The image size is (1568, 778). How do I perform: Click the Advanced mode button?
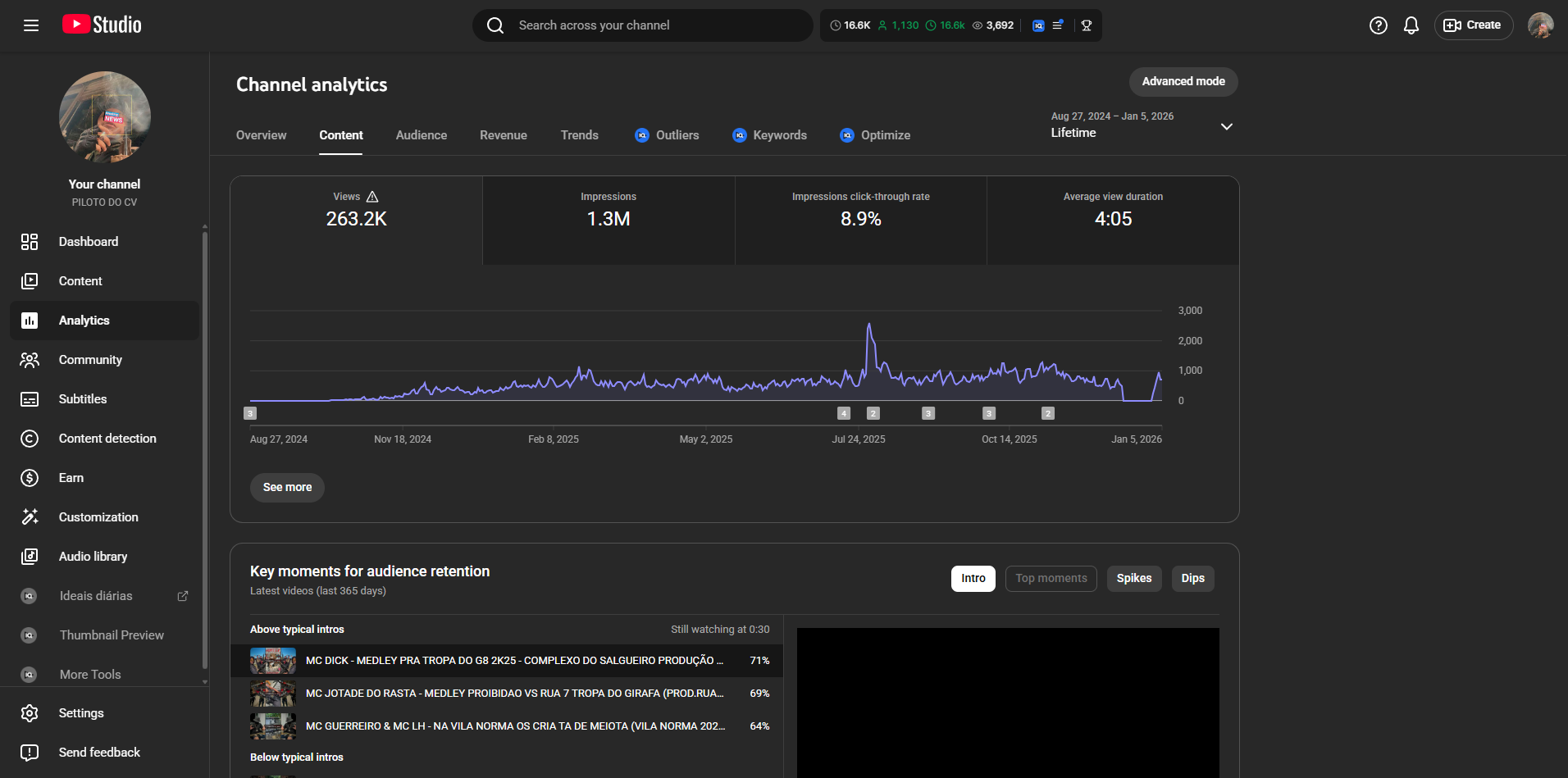coord(1183,81)
